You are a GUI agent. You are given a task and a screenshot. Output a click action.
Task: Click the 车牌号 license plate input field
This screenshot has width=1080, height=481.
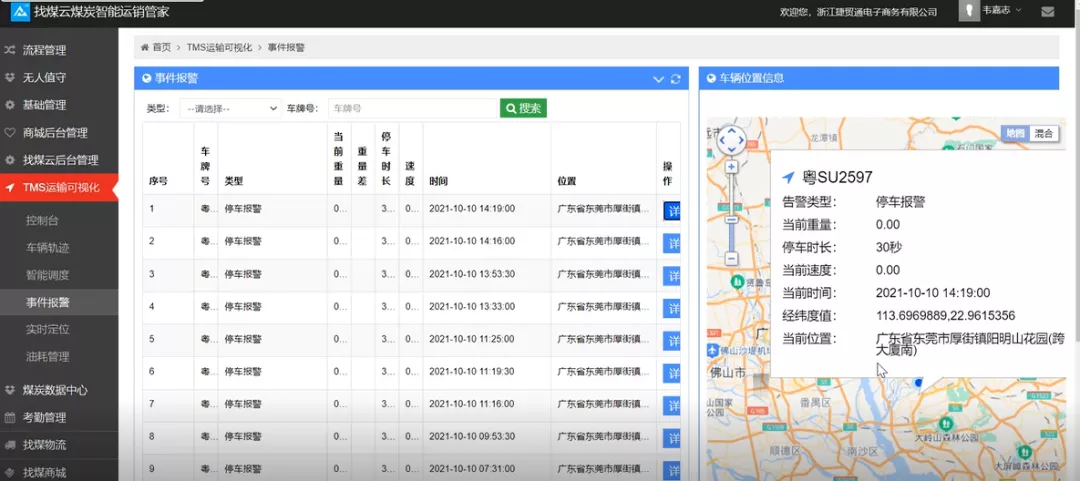click(411, 108)
